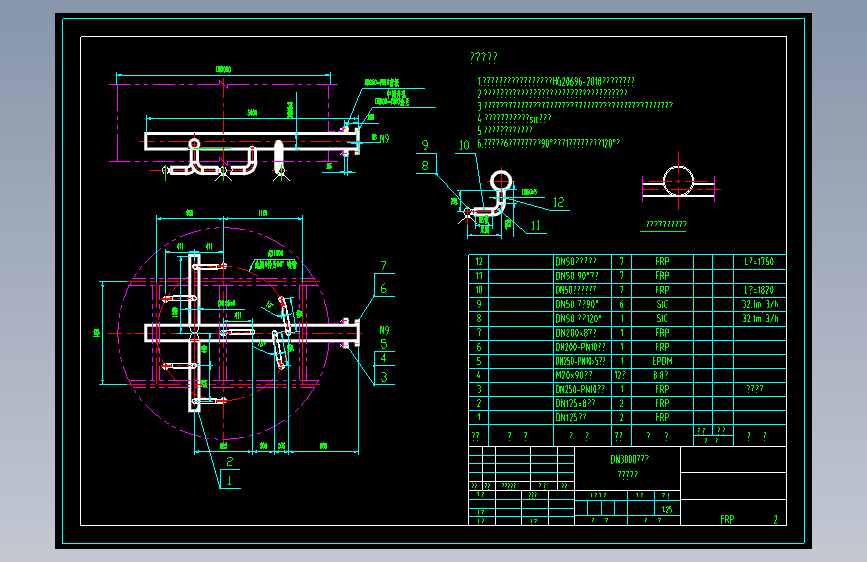This screenshot has height=562, width=867.
Task: Select the DN200-PN10 cell in row 6
Action: [x=581, y=347]
